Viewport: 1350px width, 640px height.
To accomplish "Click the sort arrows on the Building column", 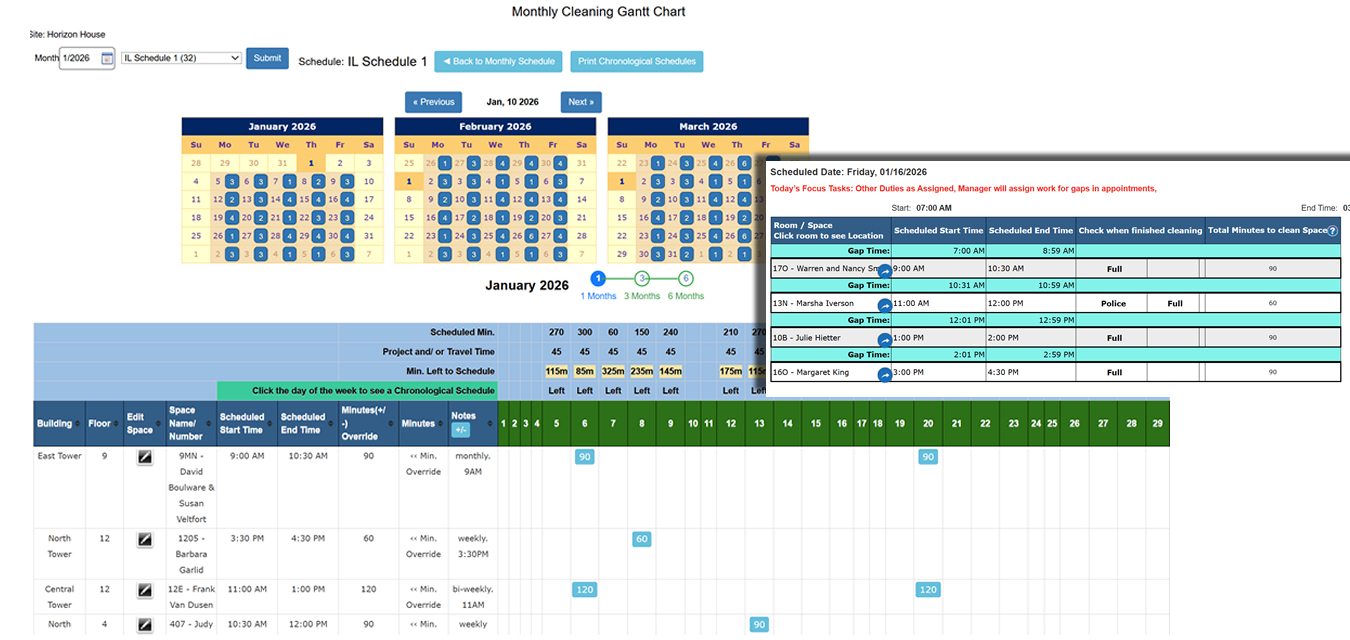I will (76, 423).
